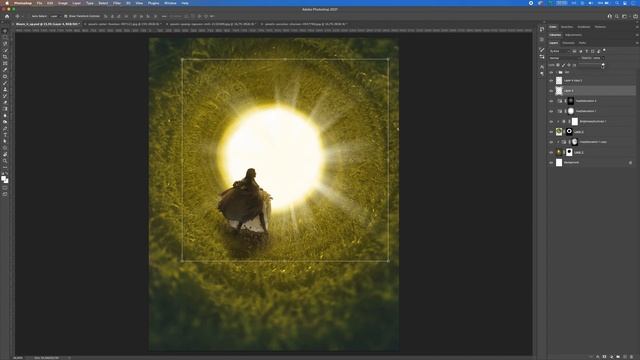Select the Pen tool
This screenshot has width=640, height=360.
[5, 129]
